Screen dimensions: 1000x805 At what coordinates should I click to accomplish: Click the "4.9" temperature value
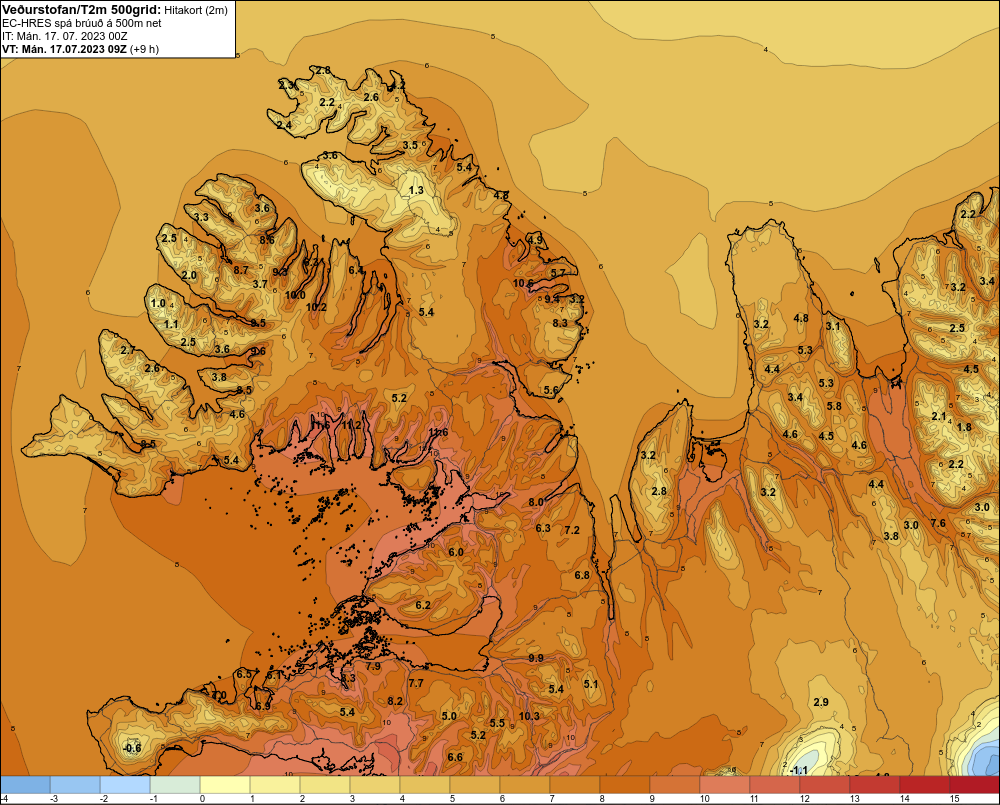click(535, 240)
